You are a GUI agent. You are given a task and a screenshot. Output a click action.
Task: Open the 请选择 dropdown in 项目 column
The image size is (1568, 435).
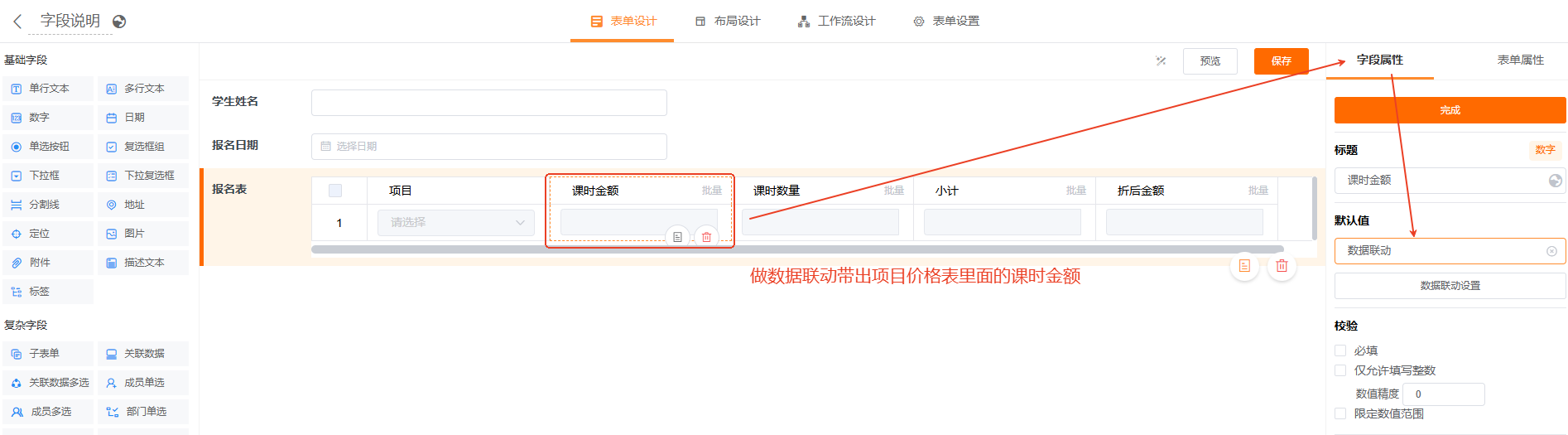tap(456, 222)
